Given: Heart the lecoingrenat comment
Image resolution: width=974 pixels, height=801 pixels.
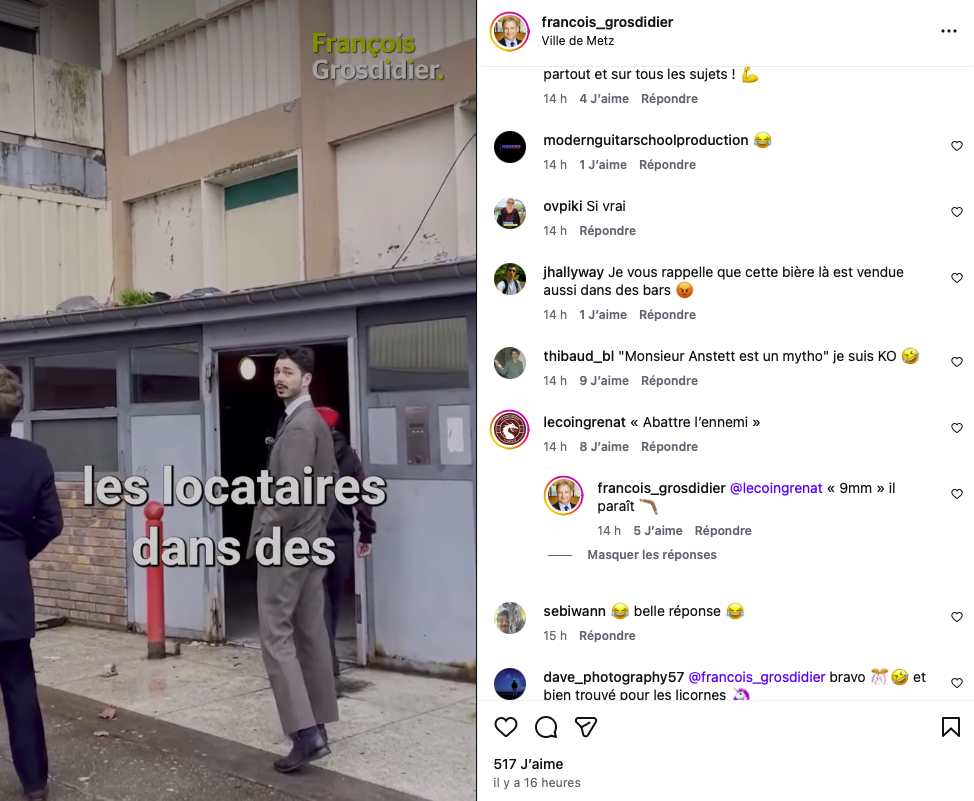Looking at the screenshot, I should [957, 428].
